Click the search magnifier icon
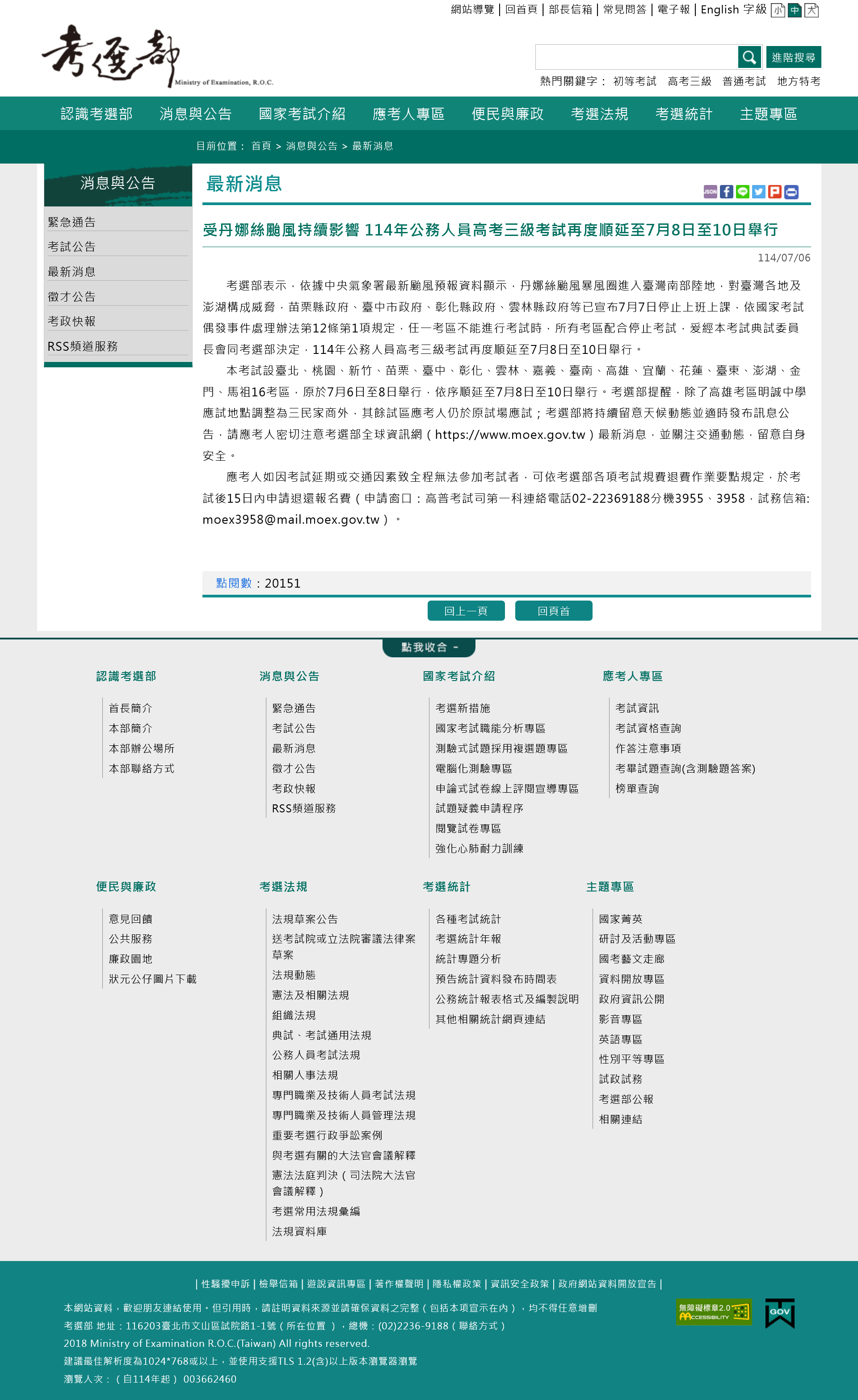This screenshot has height=1400, width=858. 749,57
